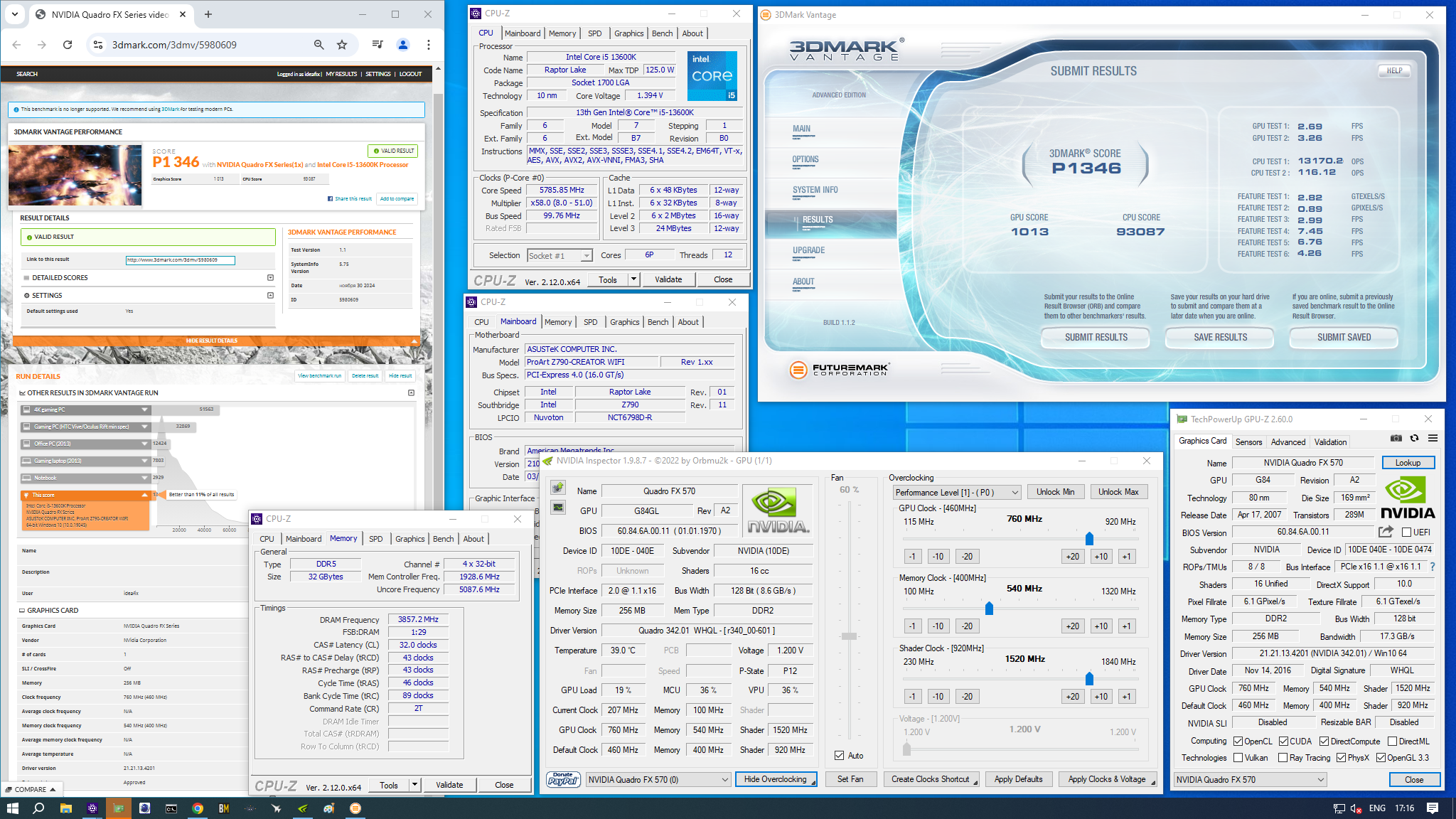Image resolution: width=1456 pixels, height=819 pixels.
Task: Reload the 3dmark page
Action: [x=68, y=45]
